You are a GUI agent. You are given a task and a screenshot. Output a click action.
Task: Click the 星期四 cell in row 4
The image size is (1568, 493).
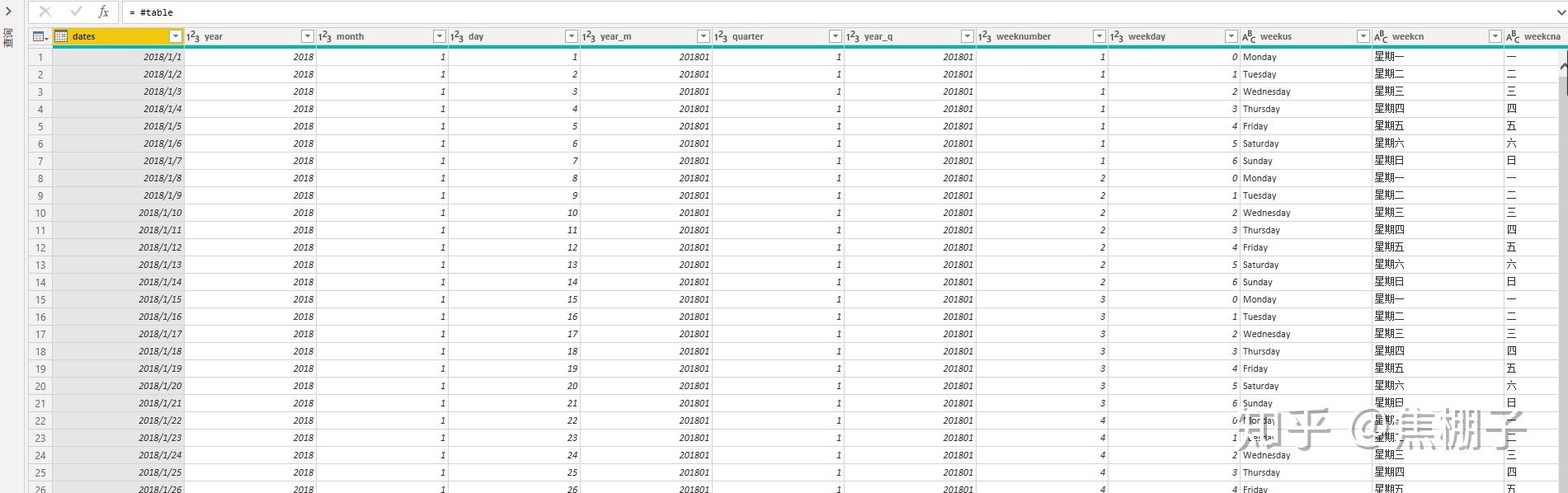(1438, 109)
